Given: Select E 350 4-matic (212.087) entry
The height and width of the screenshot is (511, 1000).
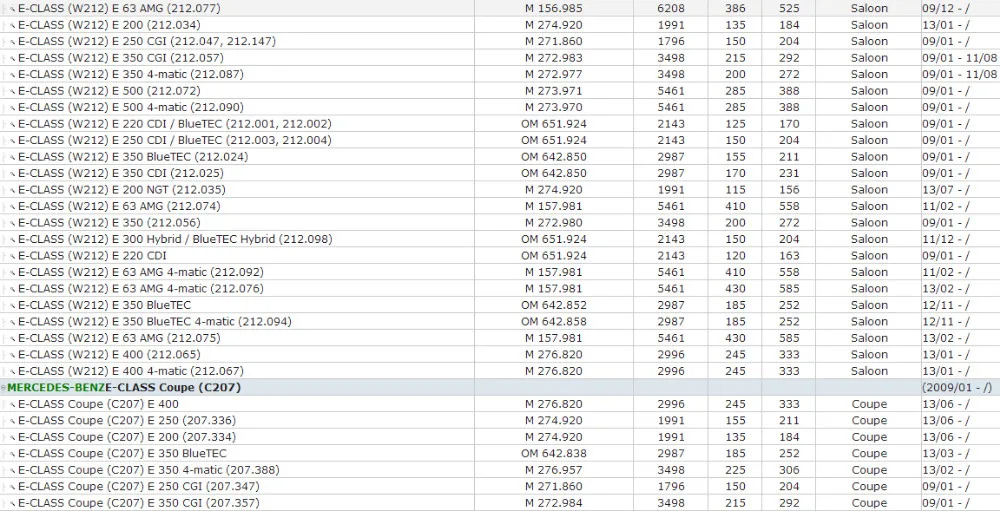Looking at the screenshot, I should [131, 75].
